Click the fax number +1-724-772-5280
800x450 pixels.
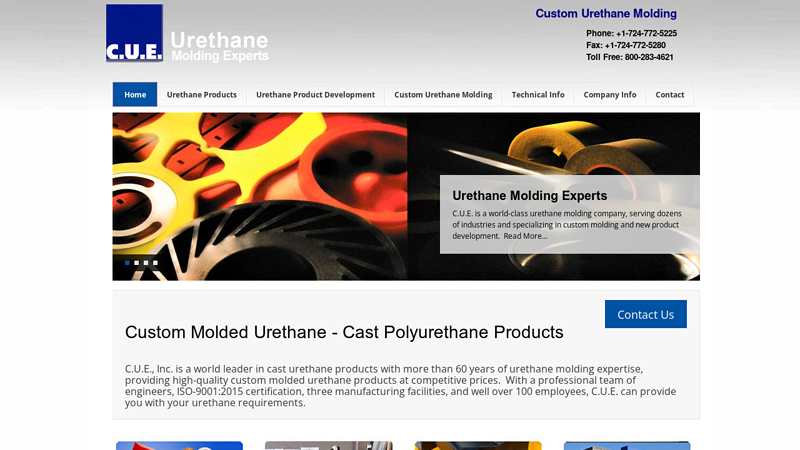coord(635,45)
